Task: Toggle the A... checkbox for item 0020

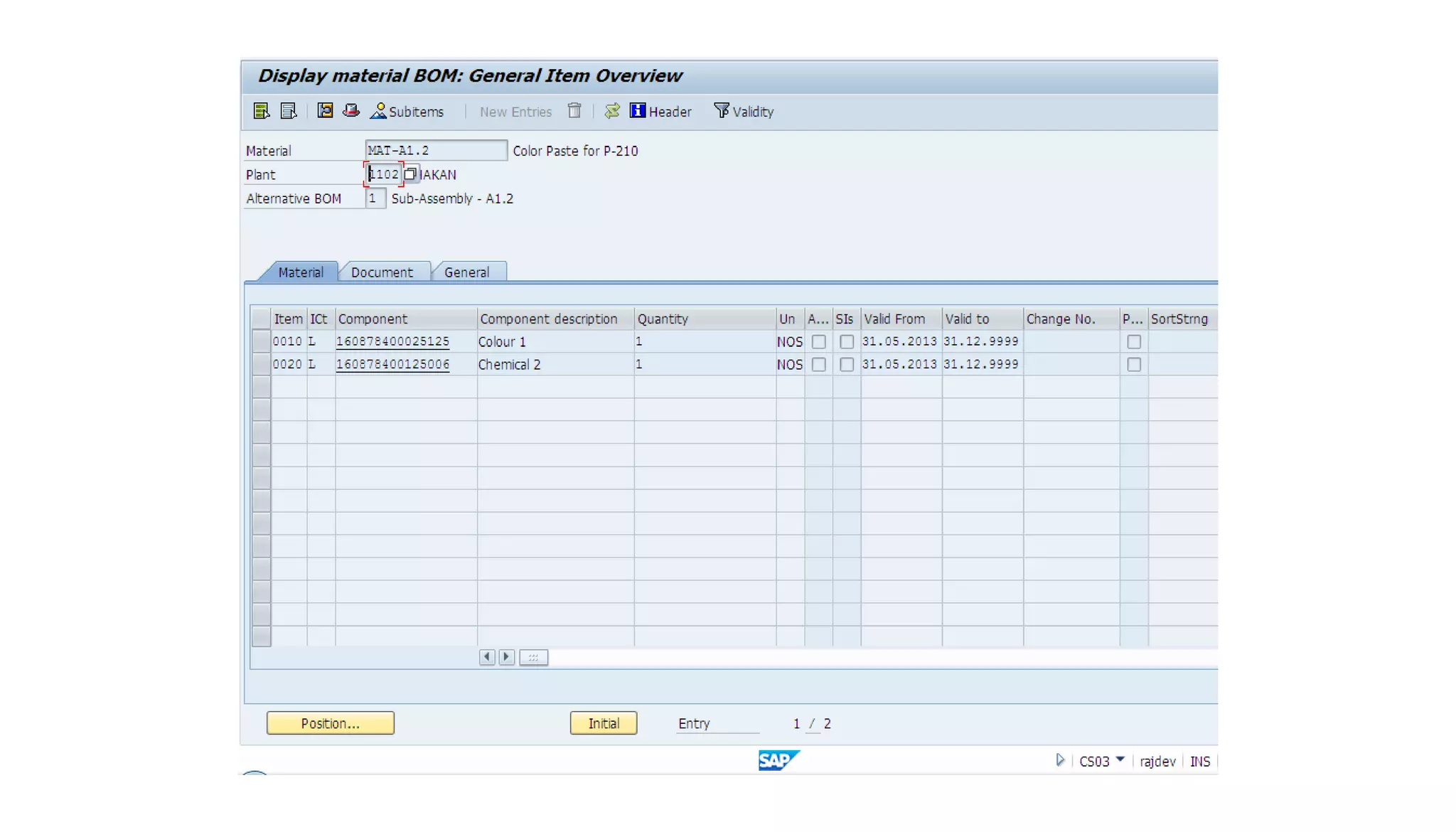Action: click(x=818, y=365)
